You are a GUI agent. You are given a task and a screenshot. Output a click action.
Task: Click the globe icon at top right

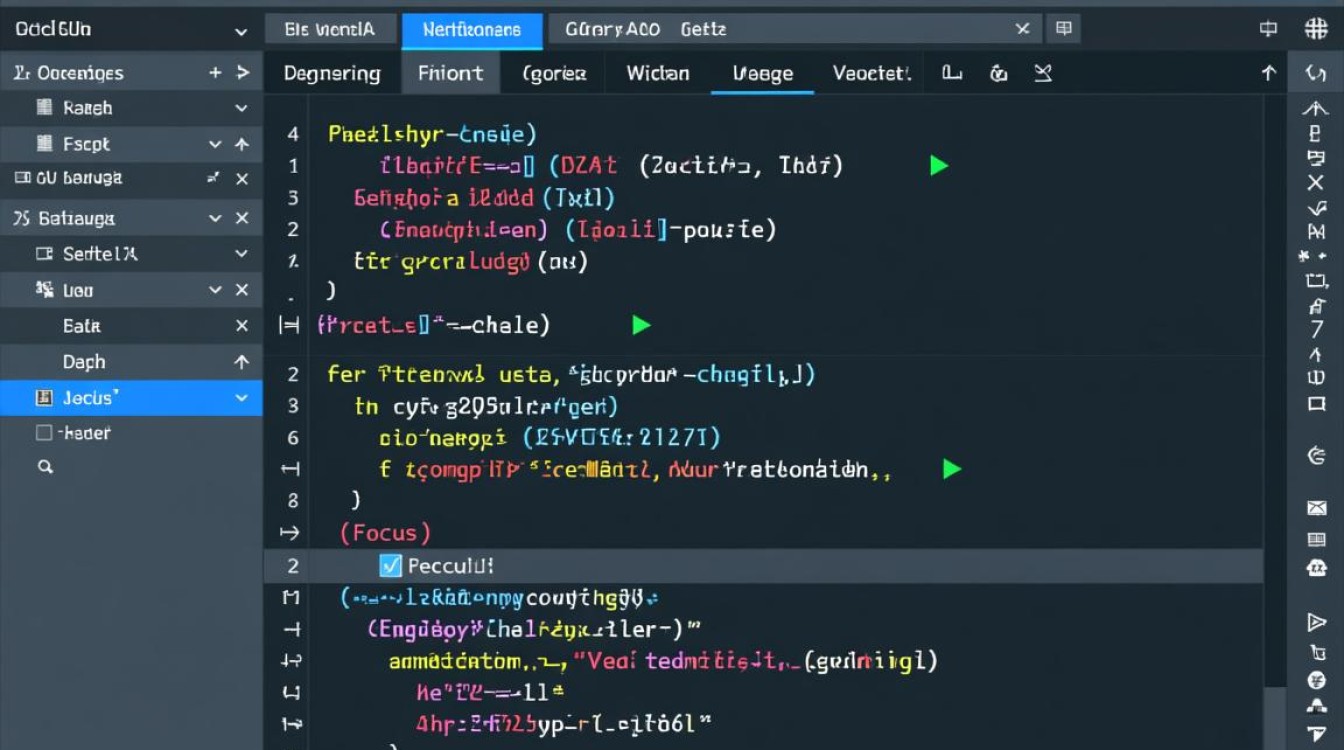pyautogui.click(x=1316, y=29)
